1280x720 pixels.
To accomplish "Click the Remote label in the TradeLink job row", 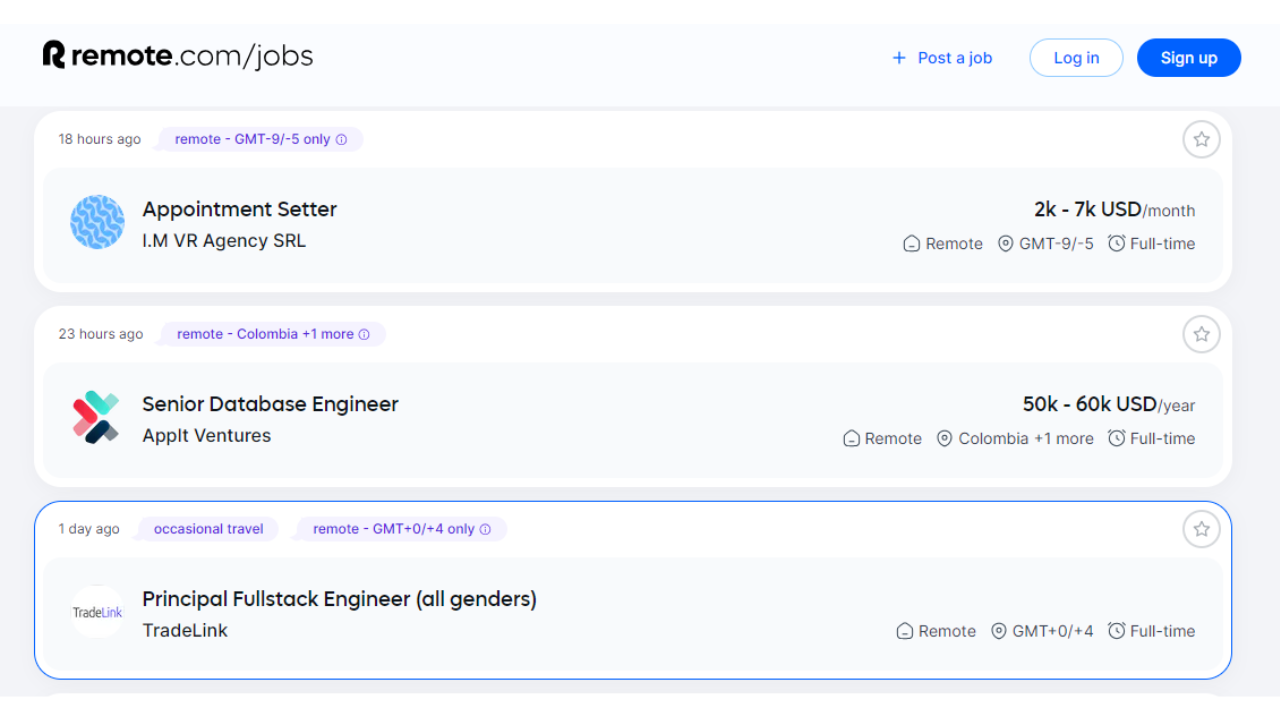I will point(947,632).
